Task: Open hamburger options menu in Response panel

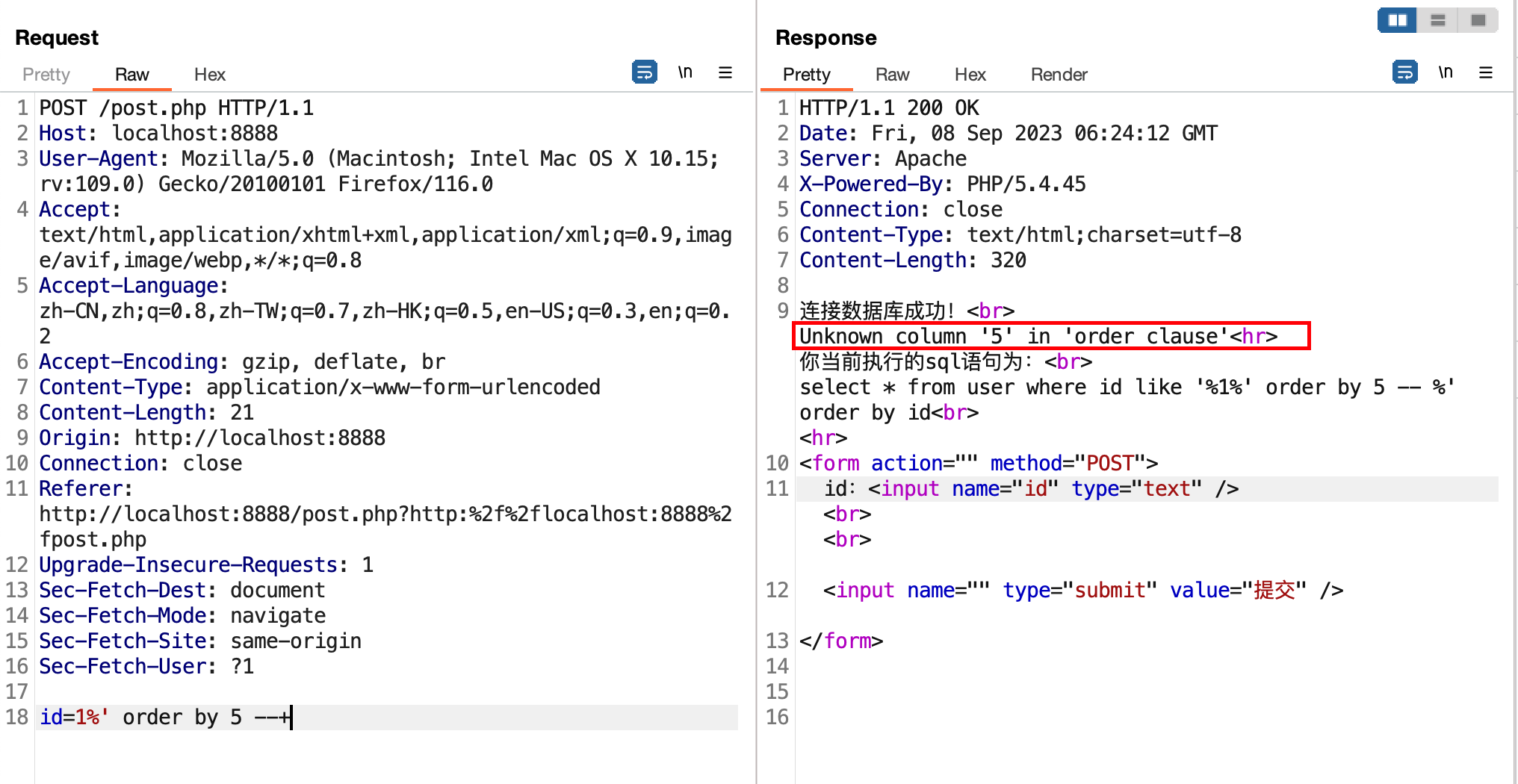Action: coord(1486,72)
